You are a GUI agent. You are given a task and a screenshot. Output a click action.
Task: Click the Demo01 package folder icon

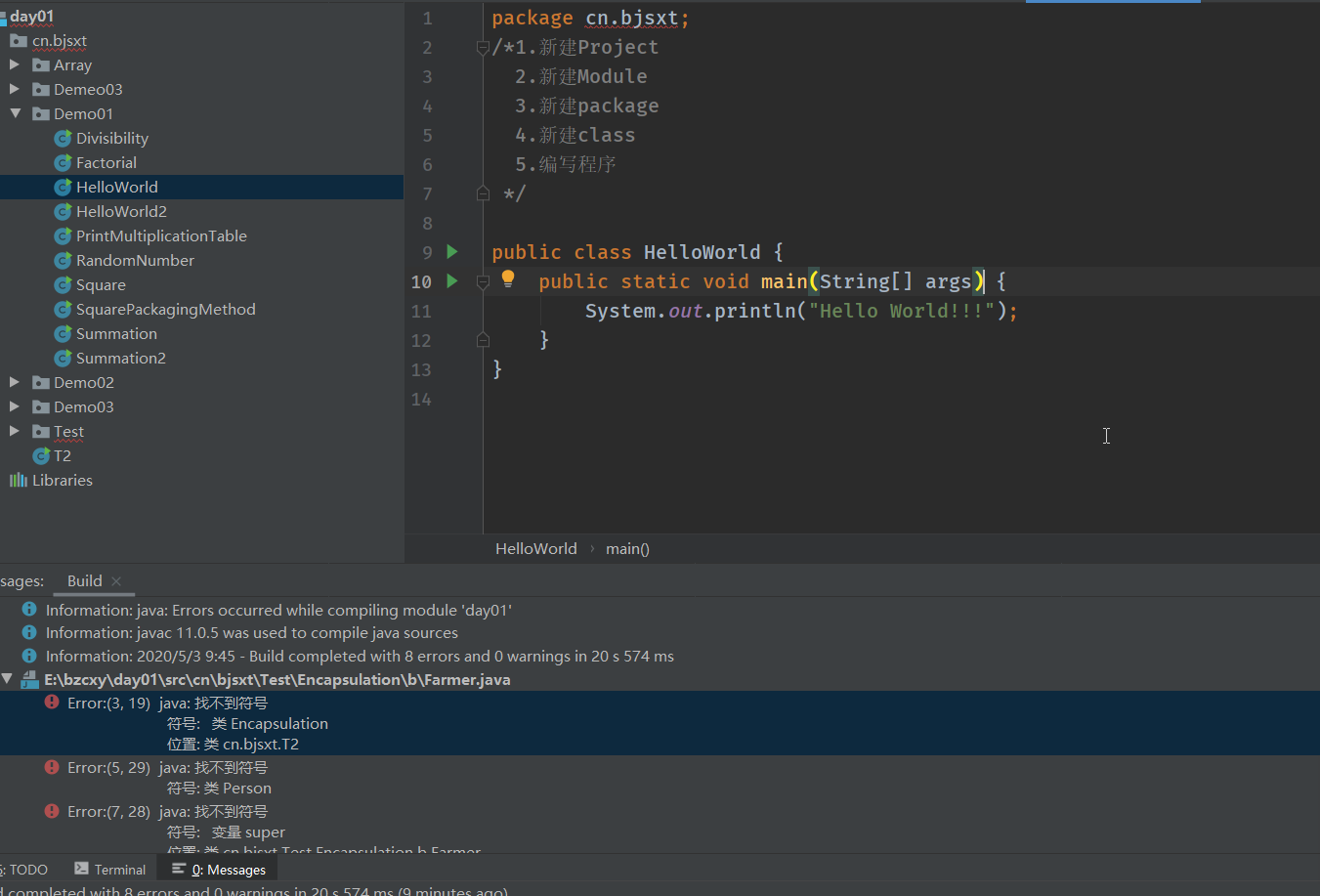point(41,114)
